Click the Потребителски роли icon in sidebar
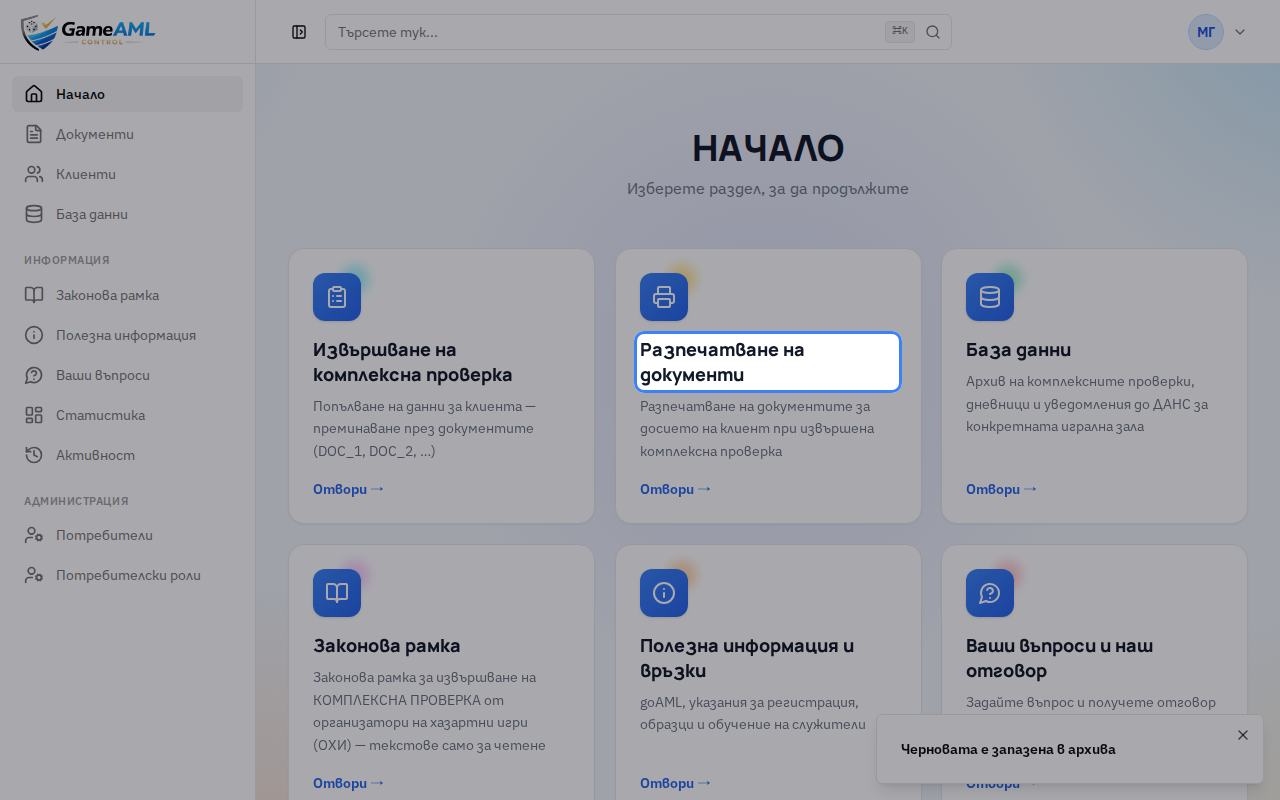 (34, 575)
